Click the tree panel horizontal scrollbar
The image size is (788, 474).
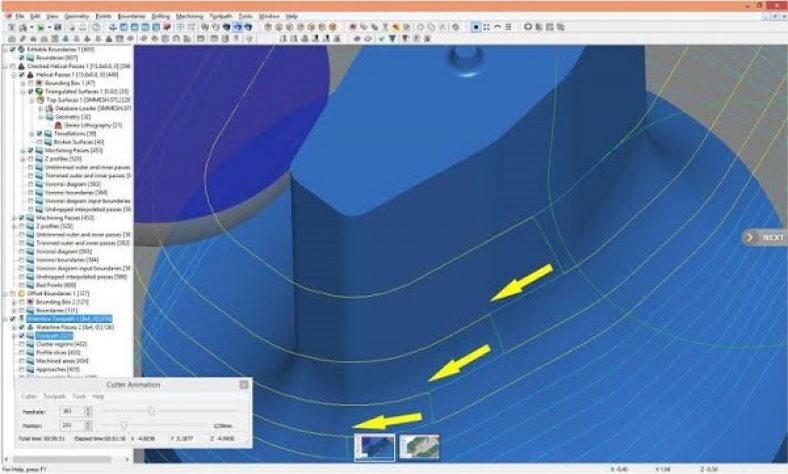62,459
